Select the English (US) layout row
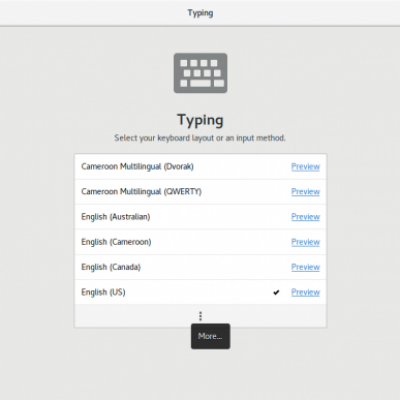Viewport: 400px width, 400px height. 200,292
